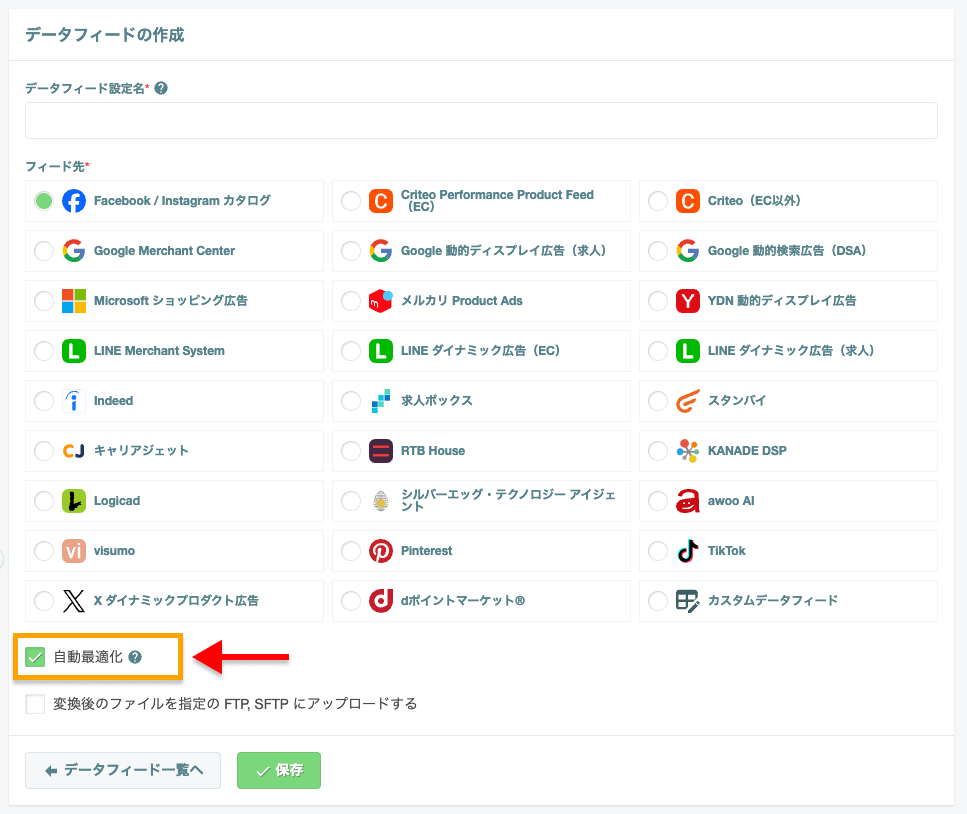Click the メルカリ Product Ads label
967x814 pixels.
click(x=462, y=301)
